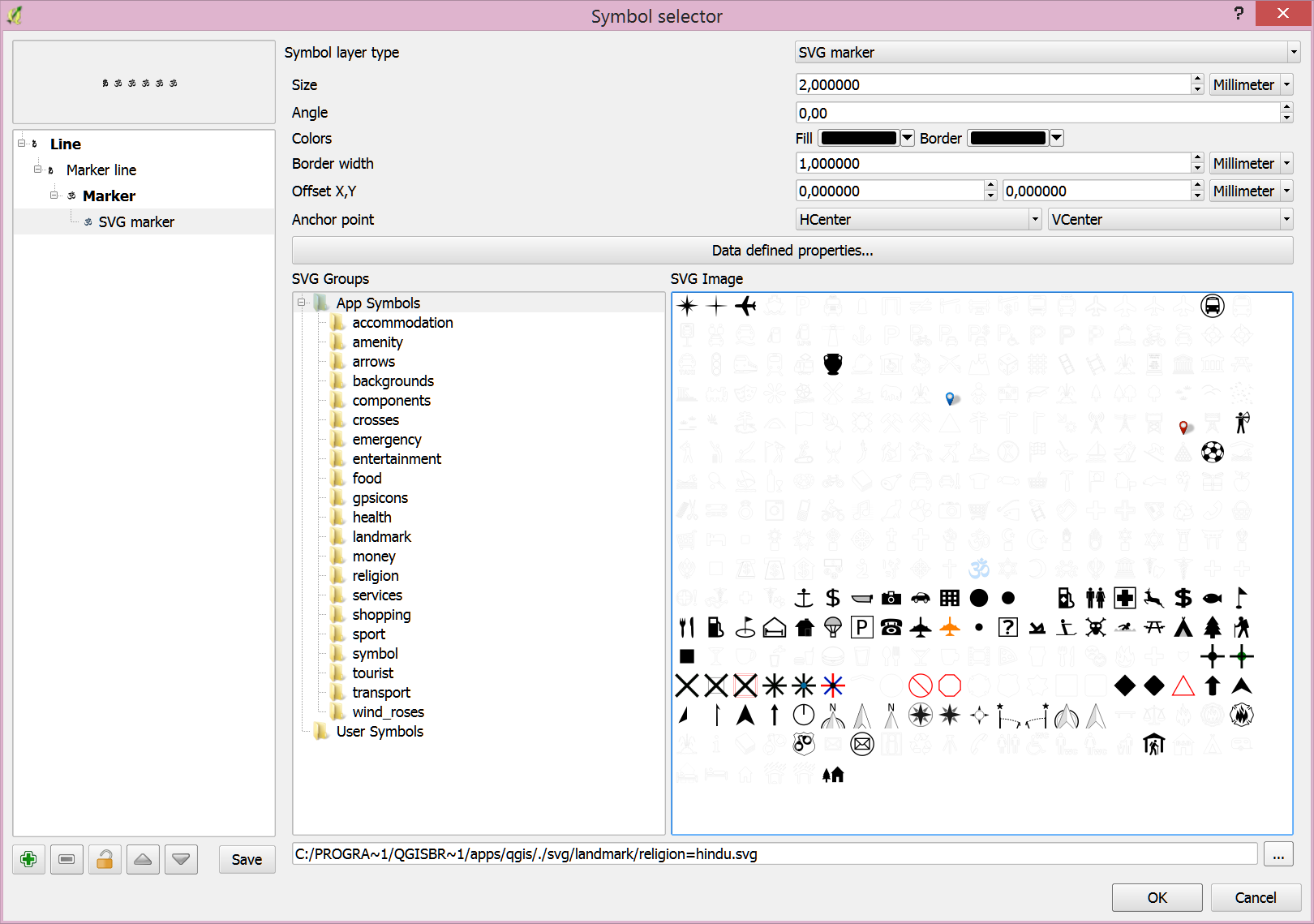Open the Fill color swatch picker
The width and height of the screenshot is (1314, 924).
pyautogui.click(x=859, y=139)
